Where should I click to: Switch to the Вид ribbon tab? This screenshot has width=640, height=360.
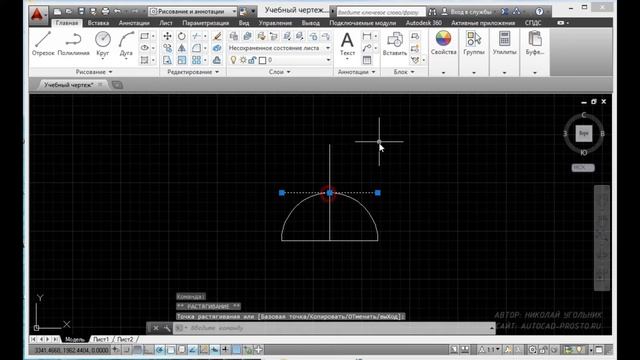point(244,23)
